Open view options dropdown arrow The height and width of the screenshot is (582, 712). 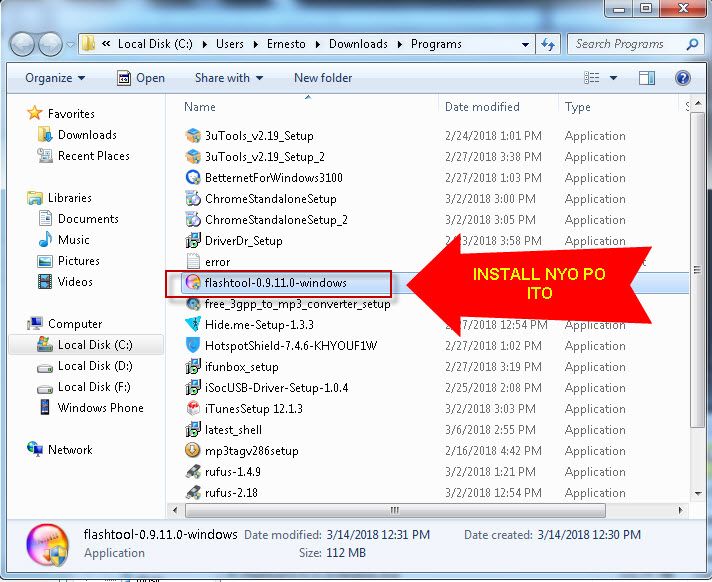613,78
